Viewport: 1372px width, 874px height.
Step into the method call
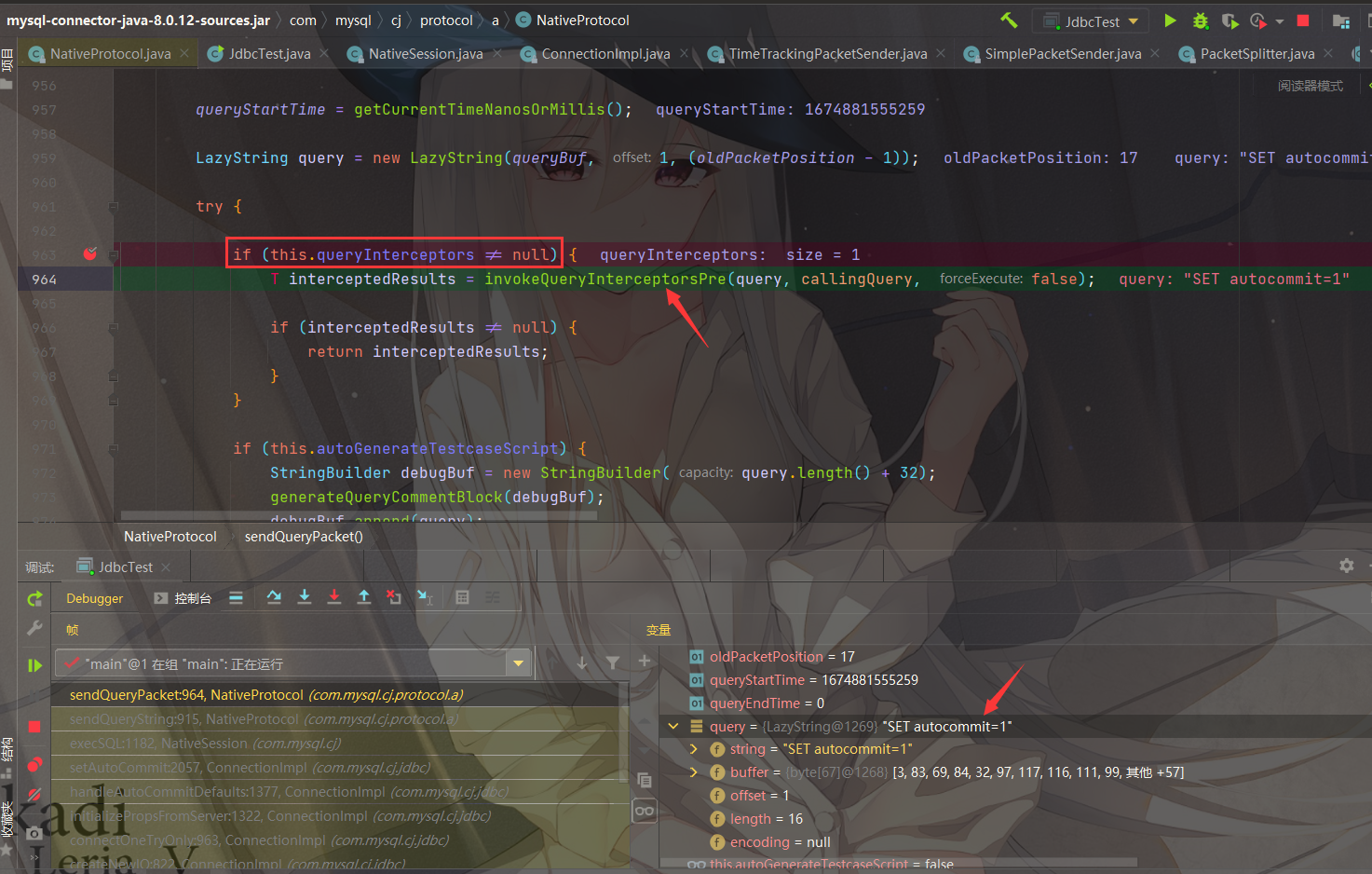click(x=305, y=597)
